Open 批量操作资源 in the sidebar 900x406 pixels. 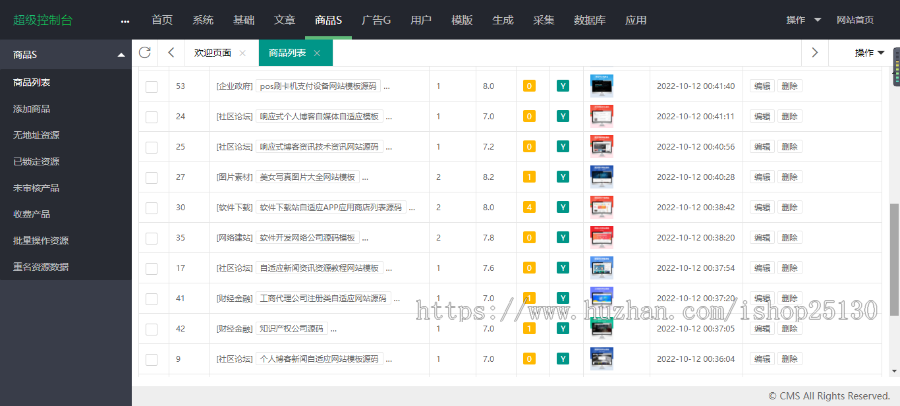click(41, 241)
